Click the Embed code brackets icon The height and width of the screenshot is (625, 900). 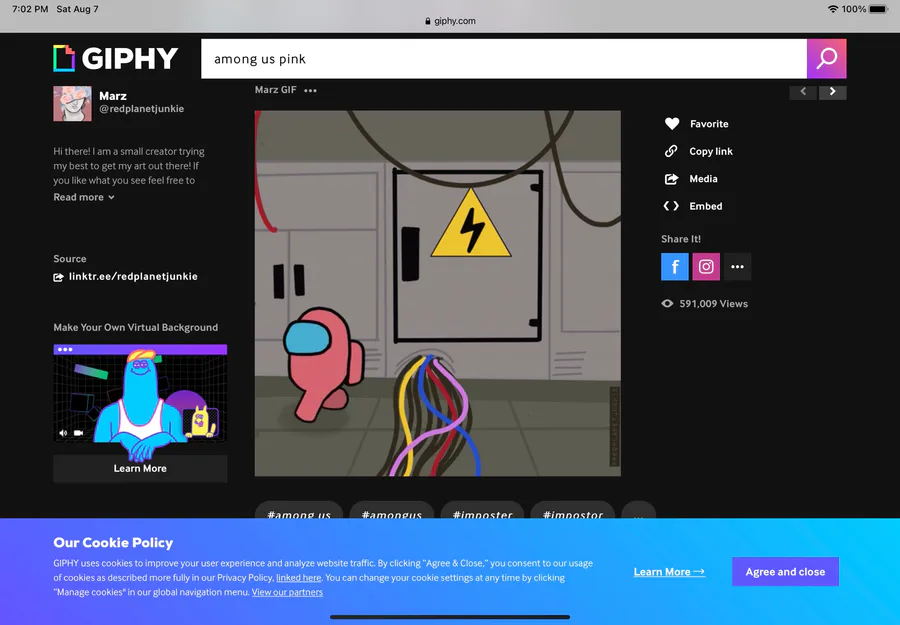[671, 206]
